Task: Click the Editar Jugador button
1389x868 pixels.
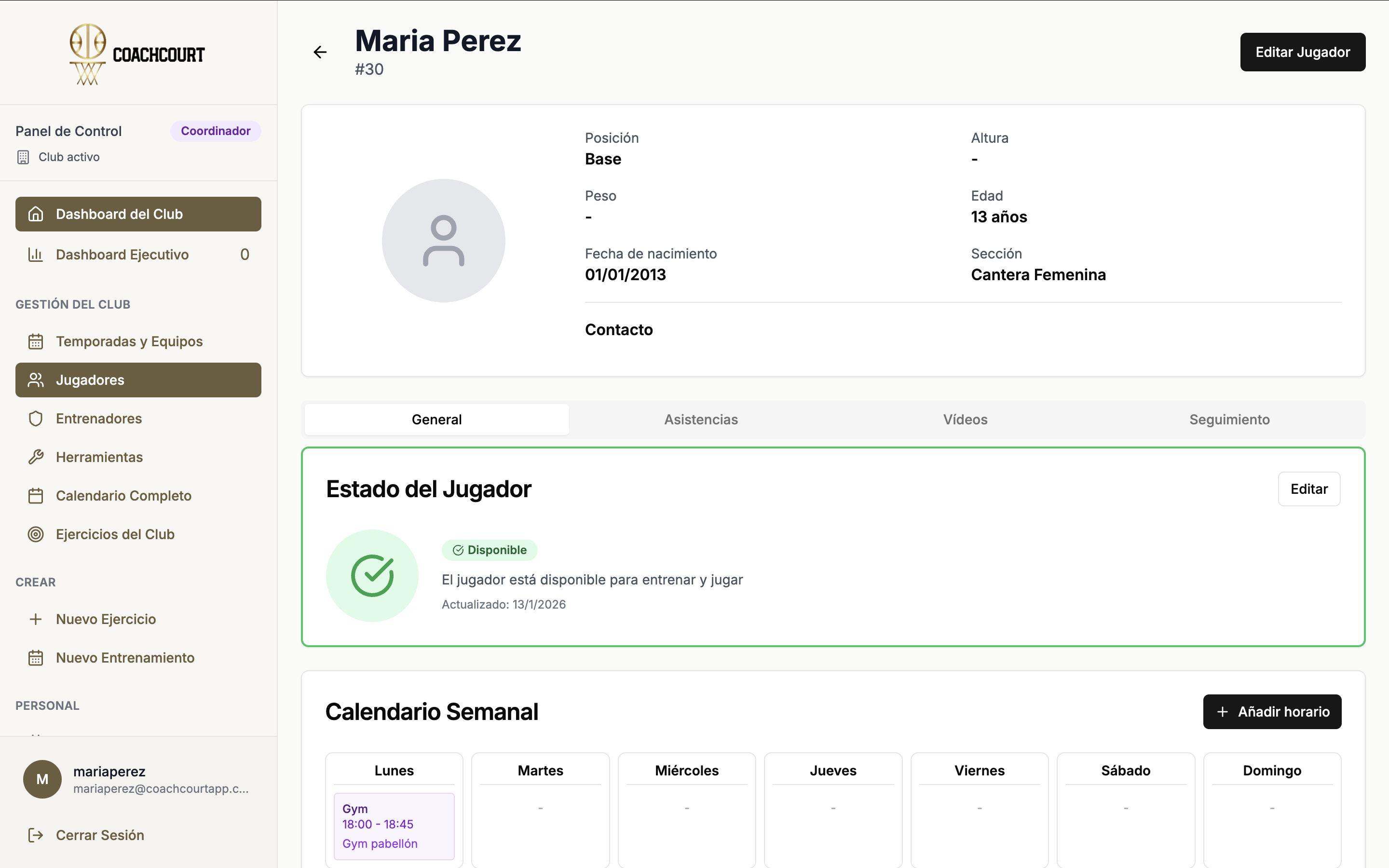Action: [1302, 52]
